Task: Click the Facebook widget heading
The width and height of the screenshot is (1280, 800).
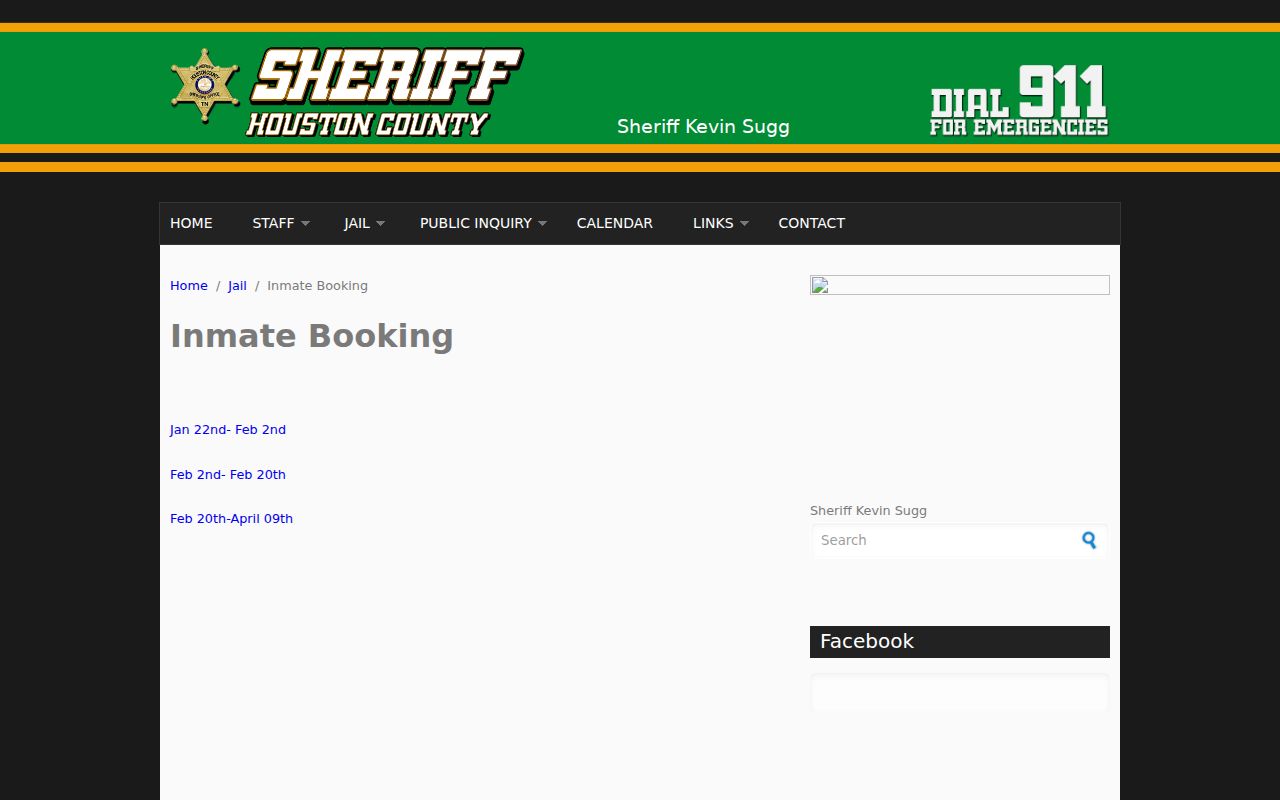Action: click(960, 642)
